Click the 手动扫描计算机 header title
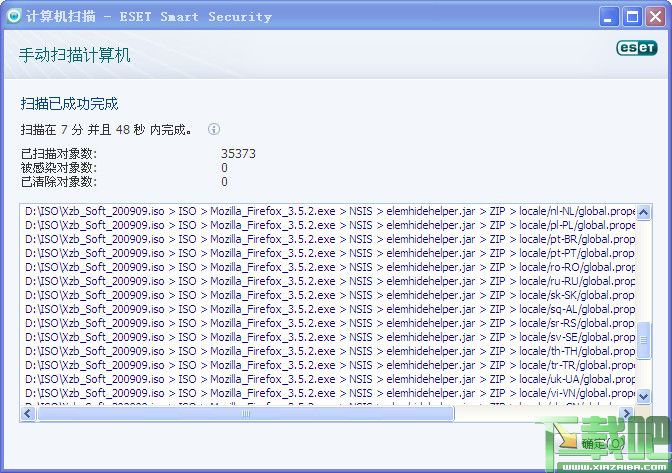672x473 pixels. tap(74, 55)
